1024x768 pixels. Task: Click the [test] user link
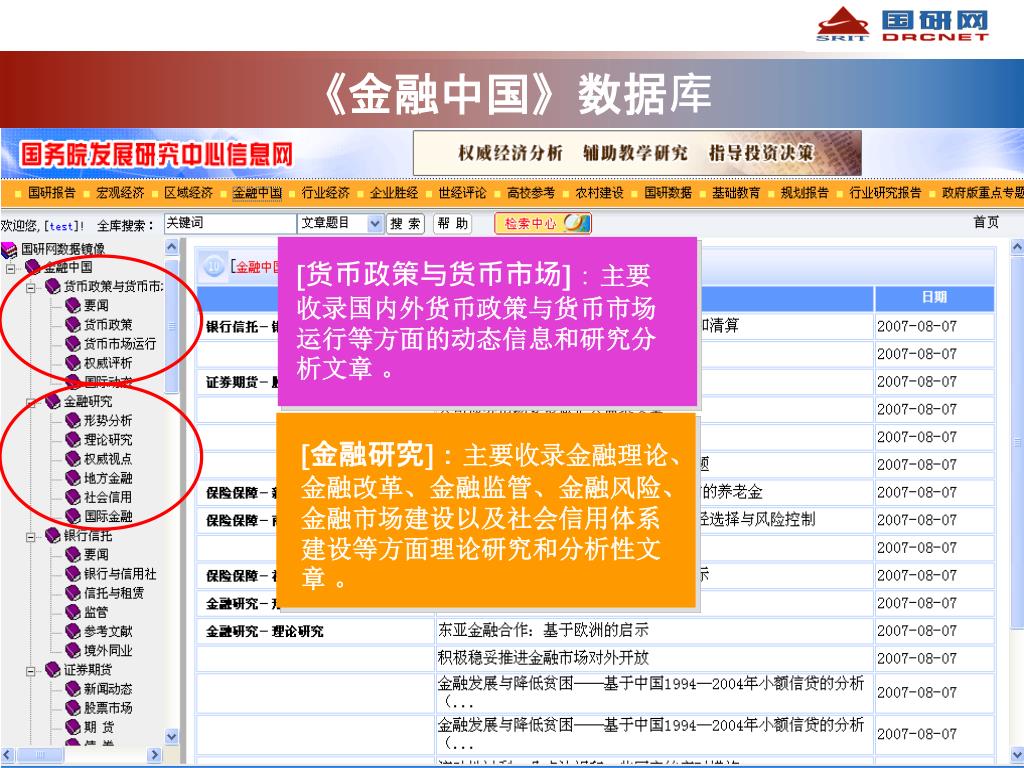(x=61, y=226)
